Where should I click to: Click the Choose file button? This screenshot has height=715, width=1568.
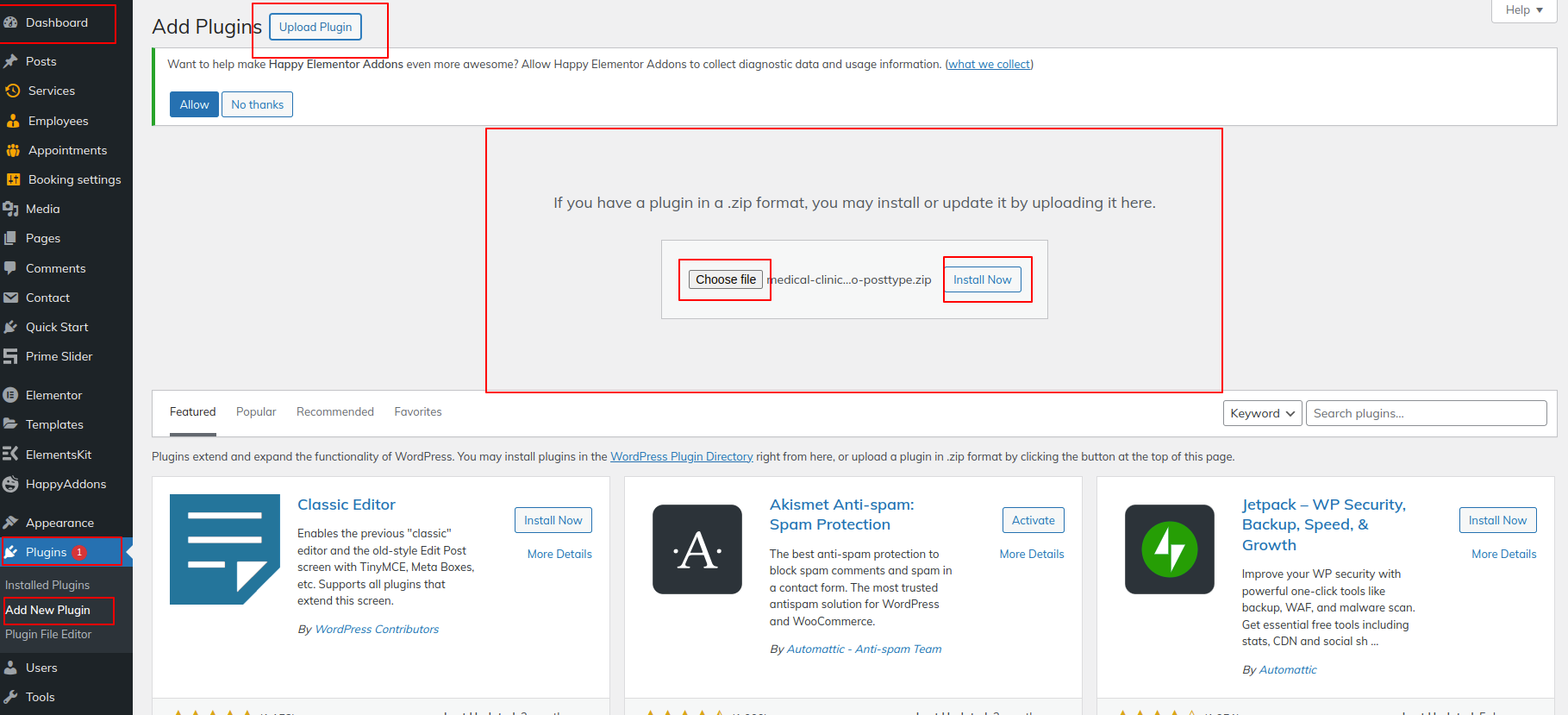point(725,279)
